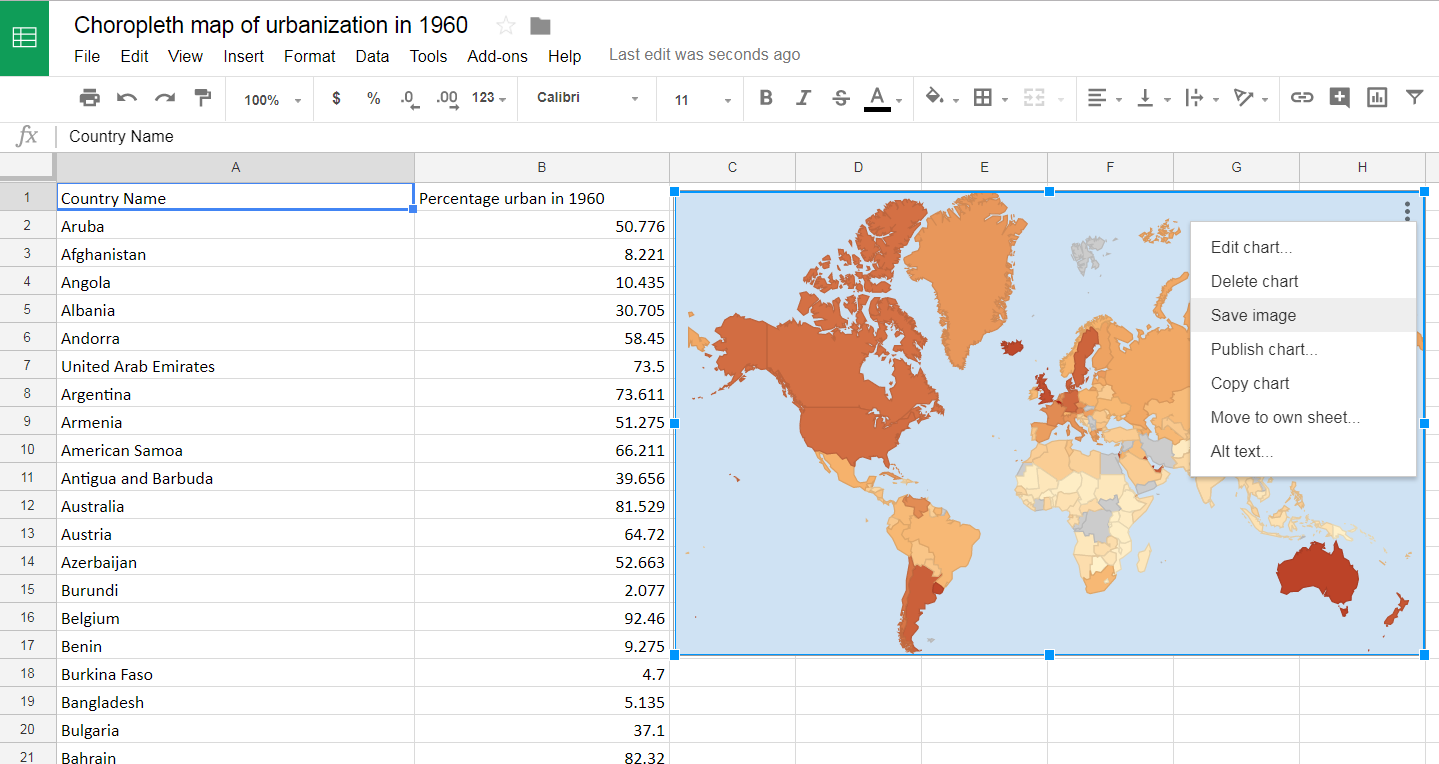Toggle italic formatting
This screenshot has height=764, width=1439.
[x=803, y=98]
